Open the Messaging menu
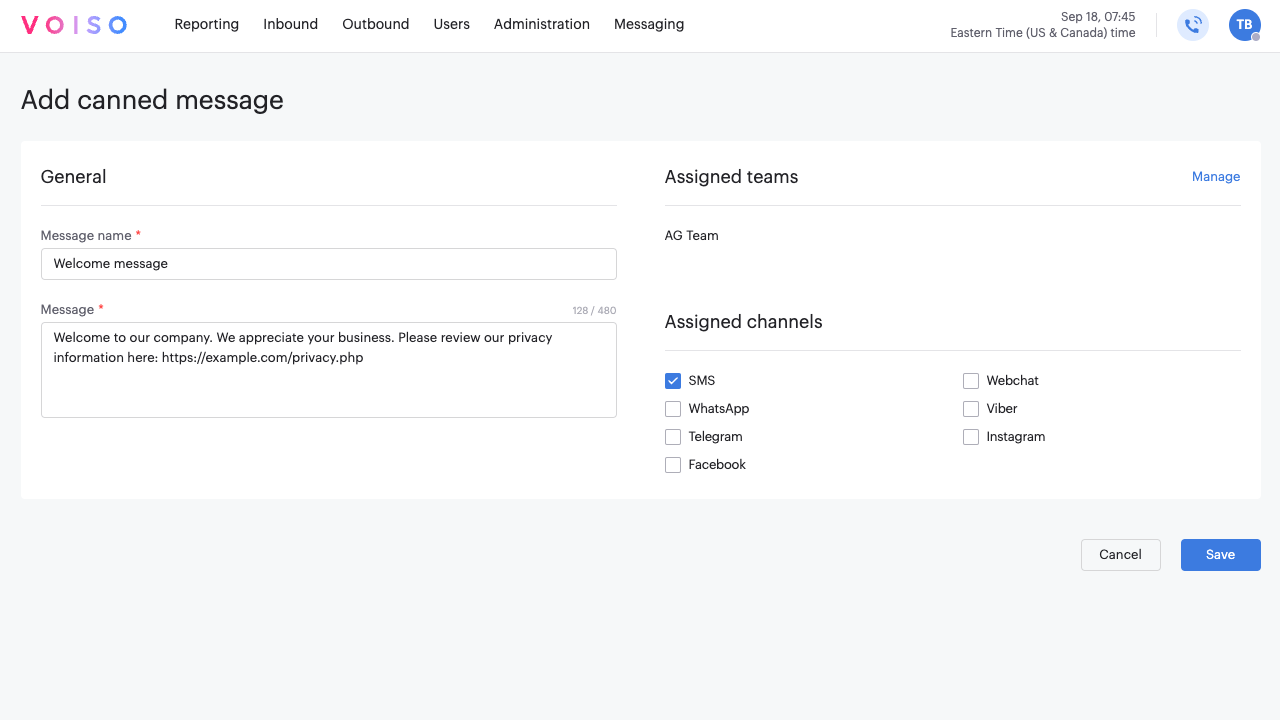This screenshot has height=720, width=1280. coord(649,24)
